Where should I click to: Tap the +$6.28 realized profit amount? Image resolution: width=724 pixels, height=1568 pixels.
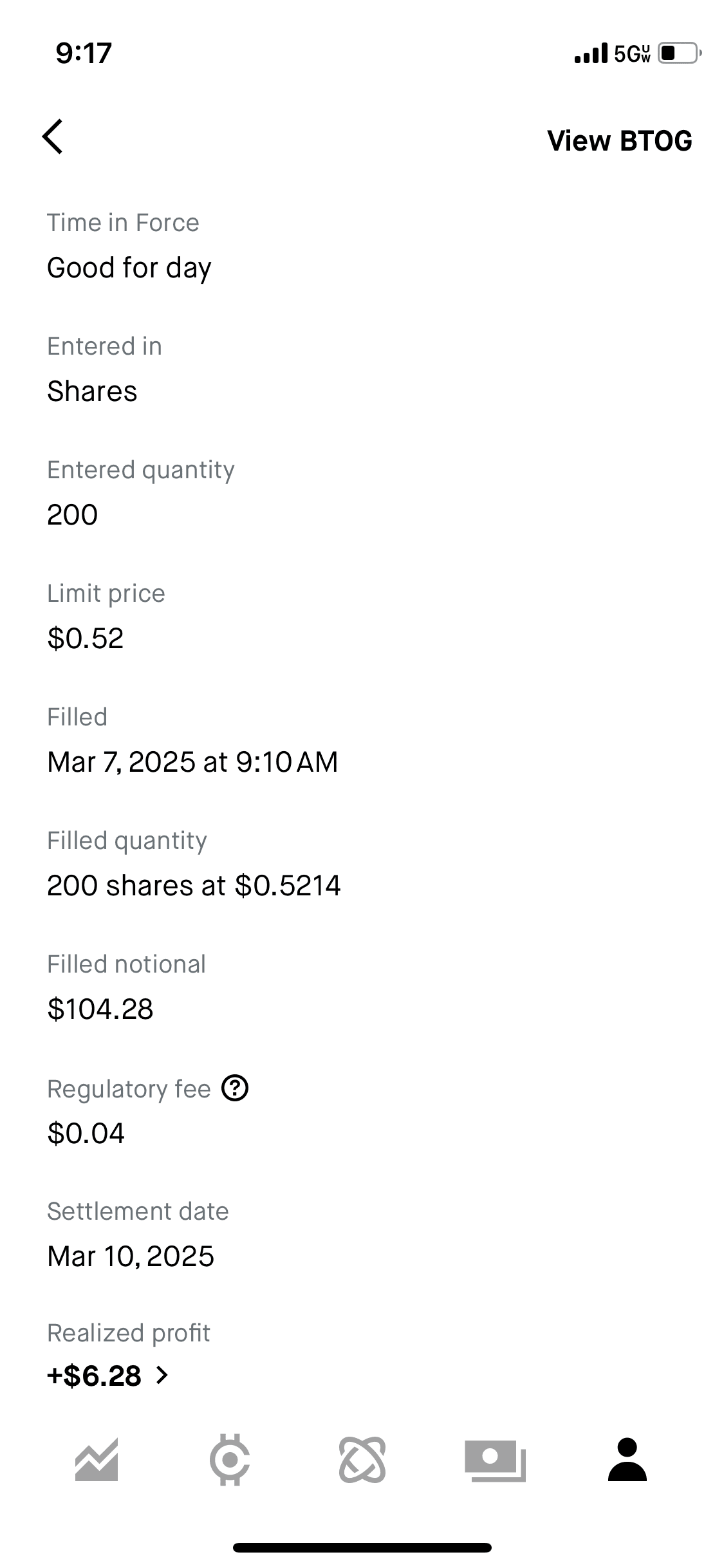95,1376
